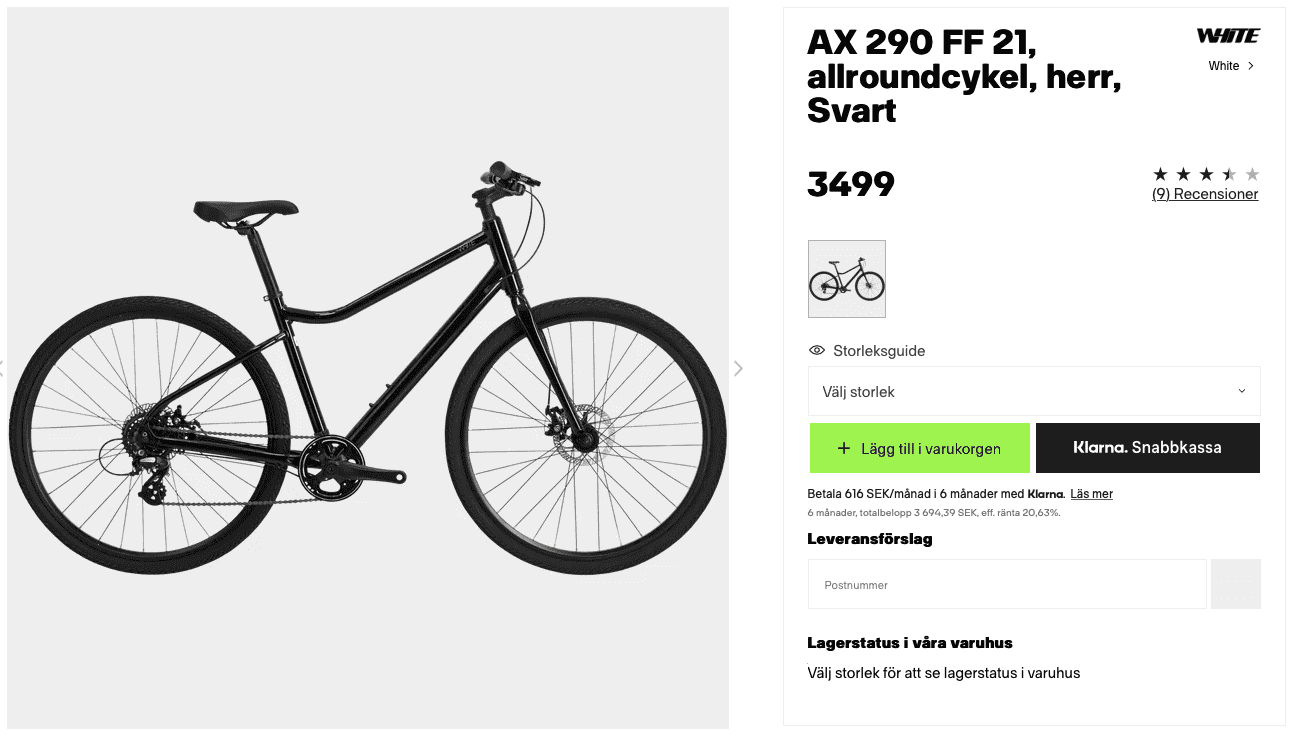Viewport: 1294px width, 737px height.
Task: Select the small bike thumbnail image
Action: [x=847, y=279]
